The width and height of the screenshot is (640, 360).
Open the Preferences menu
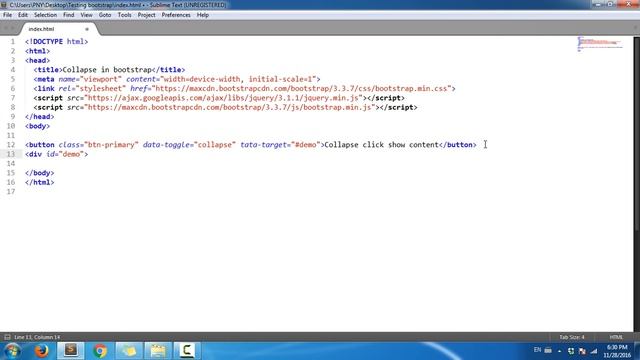176,15
